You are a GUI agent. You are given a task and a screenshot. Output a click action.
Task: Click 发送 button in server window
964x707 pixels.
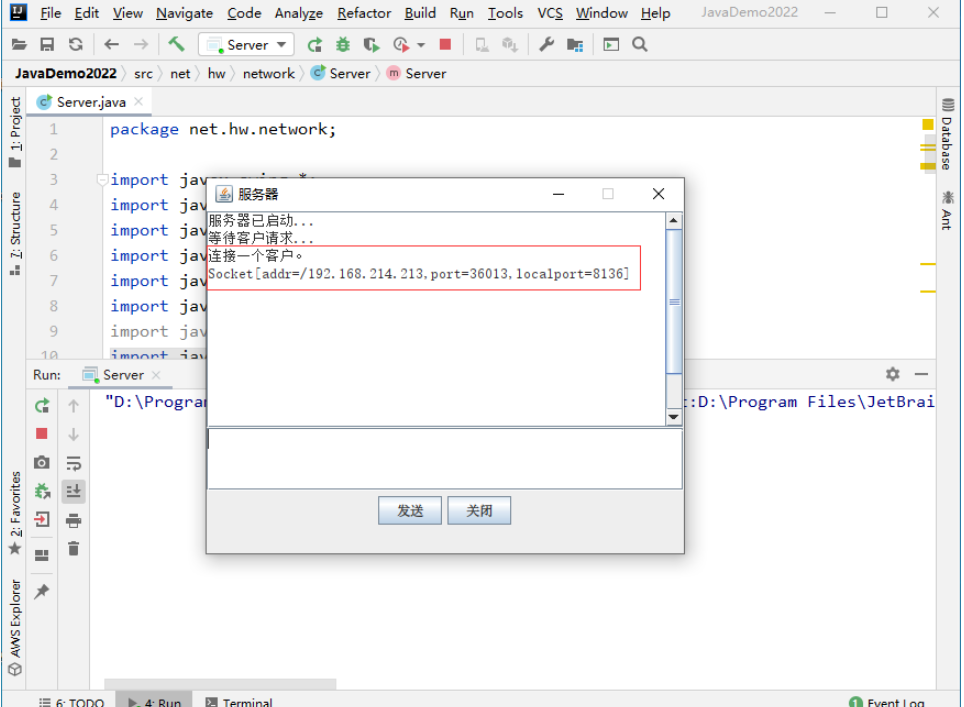click(x=409, y=510)
